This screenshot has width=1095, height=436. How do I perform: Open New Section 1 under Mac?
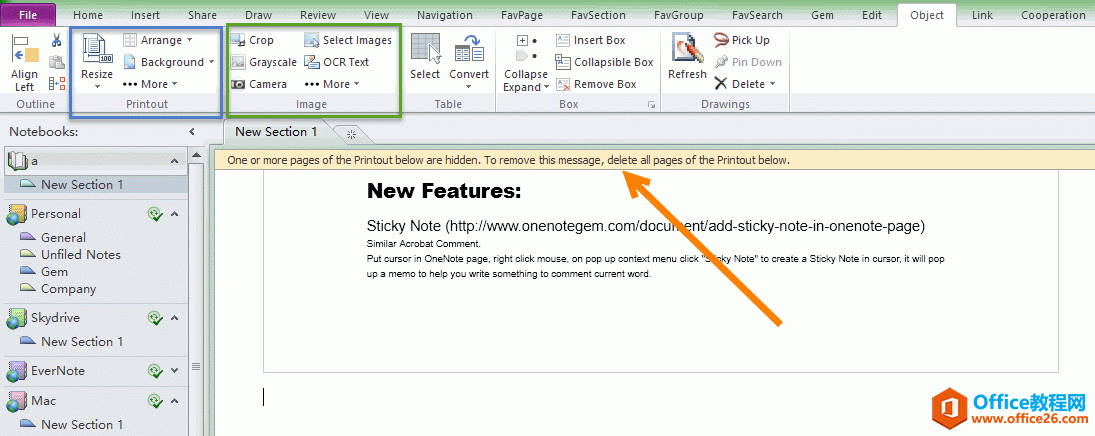pyautogui.click(x=82, y=424)
